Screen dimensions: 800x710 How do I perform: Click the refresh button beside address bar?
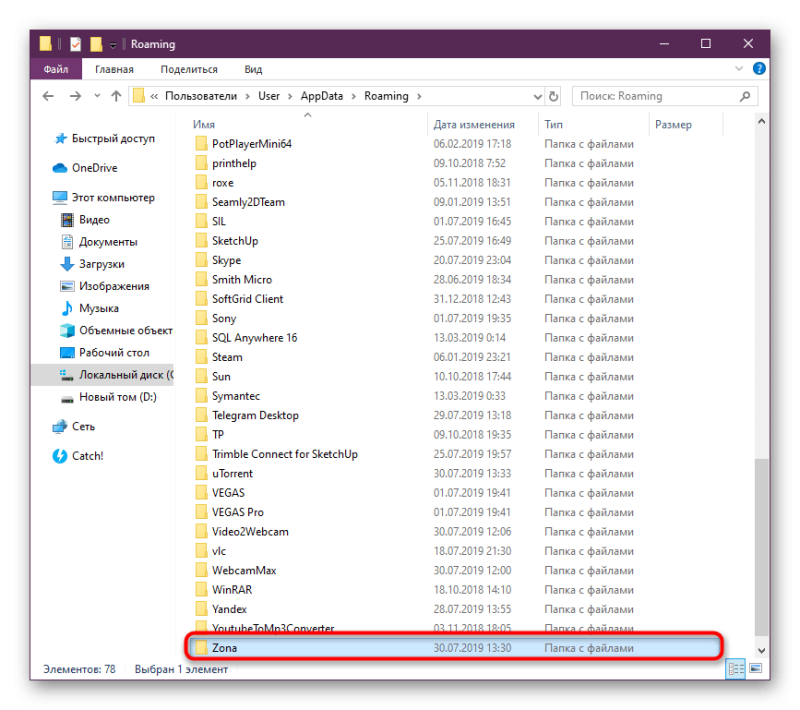pos(553,96)
